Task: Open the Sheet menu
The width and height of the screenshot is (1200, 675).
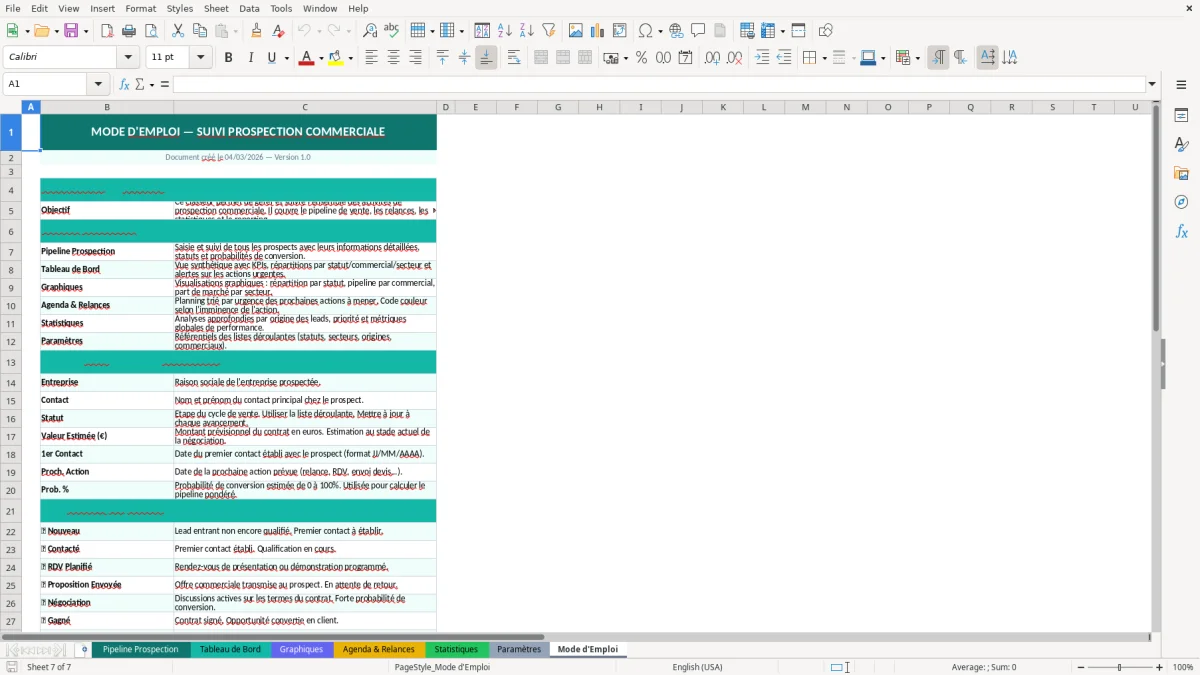Action: click(x=216, y=8)
